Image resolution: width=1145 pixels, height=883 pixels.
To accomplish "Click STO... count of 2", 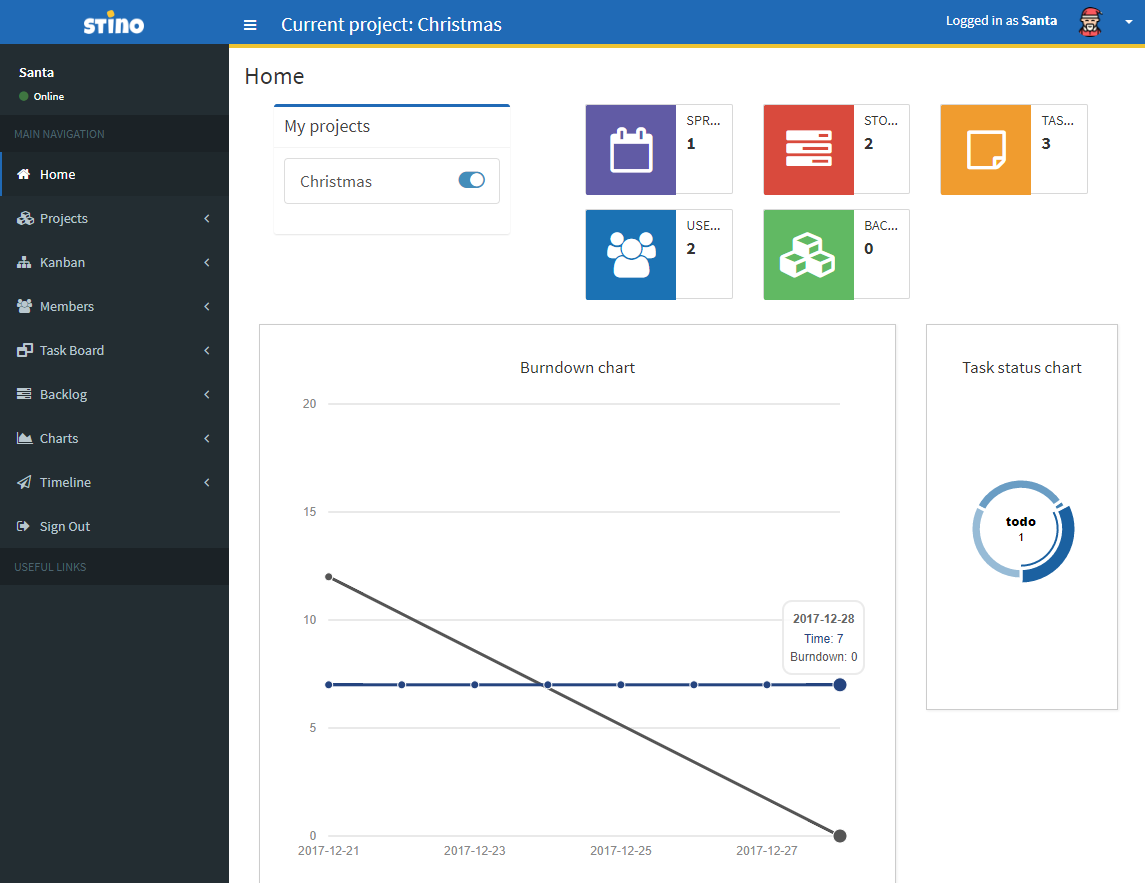I will (x=868, y=144).
